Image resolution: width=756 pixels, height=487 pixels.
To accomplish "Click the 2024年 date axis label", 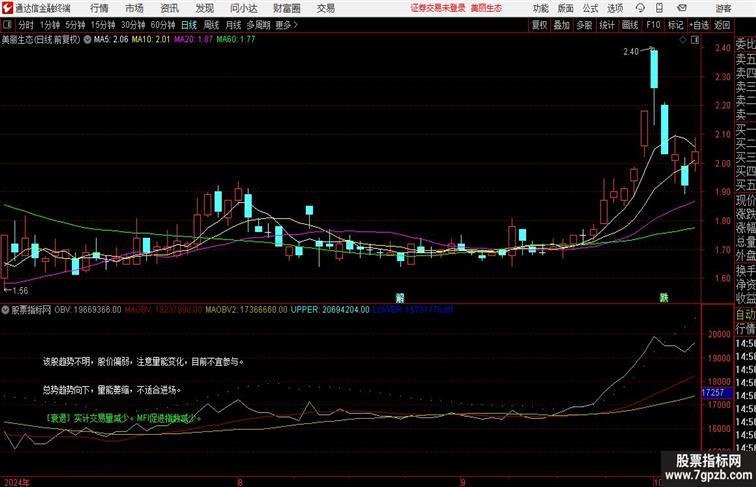I will coord(15,482).
